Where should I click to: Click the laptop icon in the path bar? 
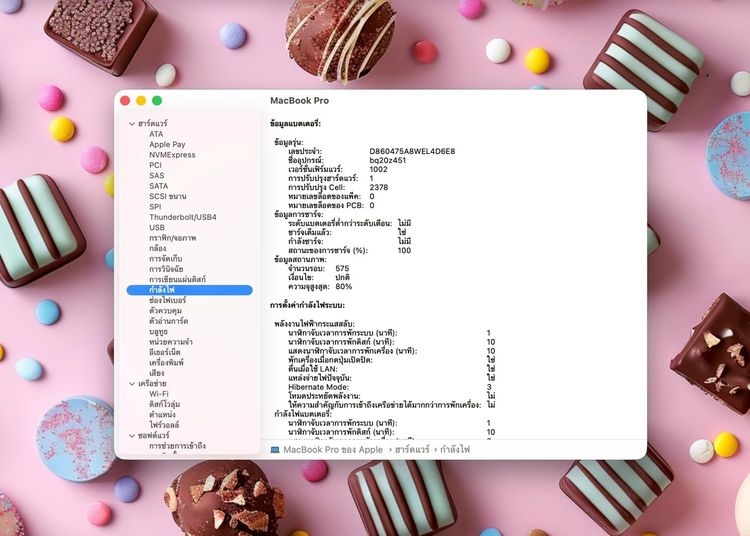[x=274, y=450]
